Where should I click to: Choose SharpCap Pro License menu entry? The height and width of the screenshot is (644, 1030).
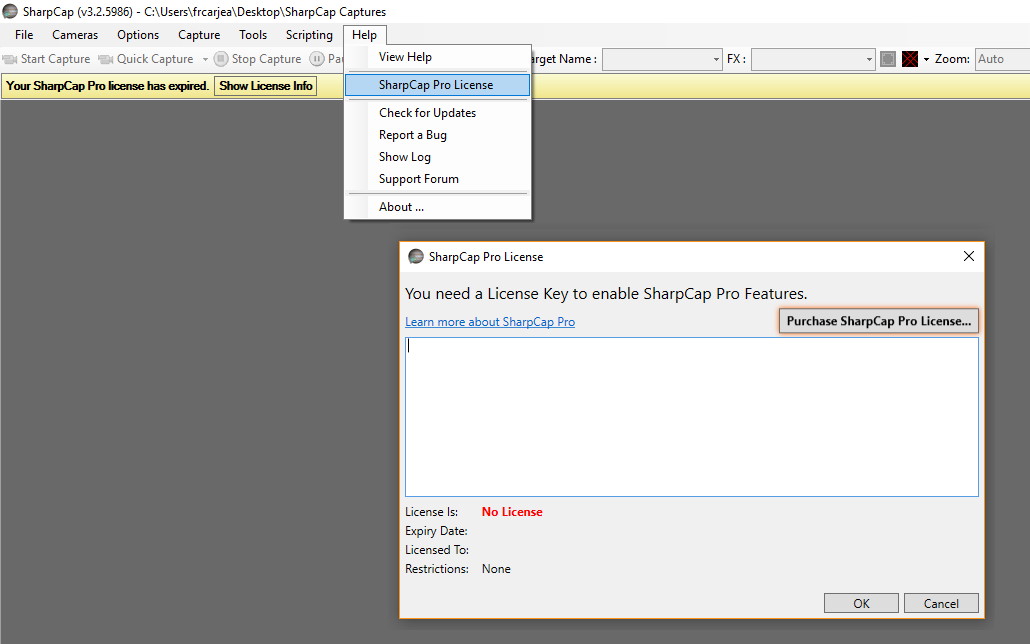pos(437,85)
